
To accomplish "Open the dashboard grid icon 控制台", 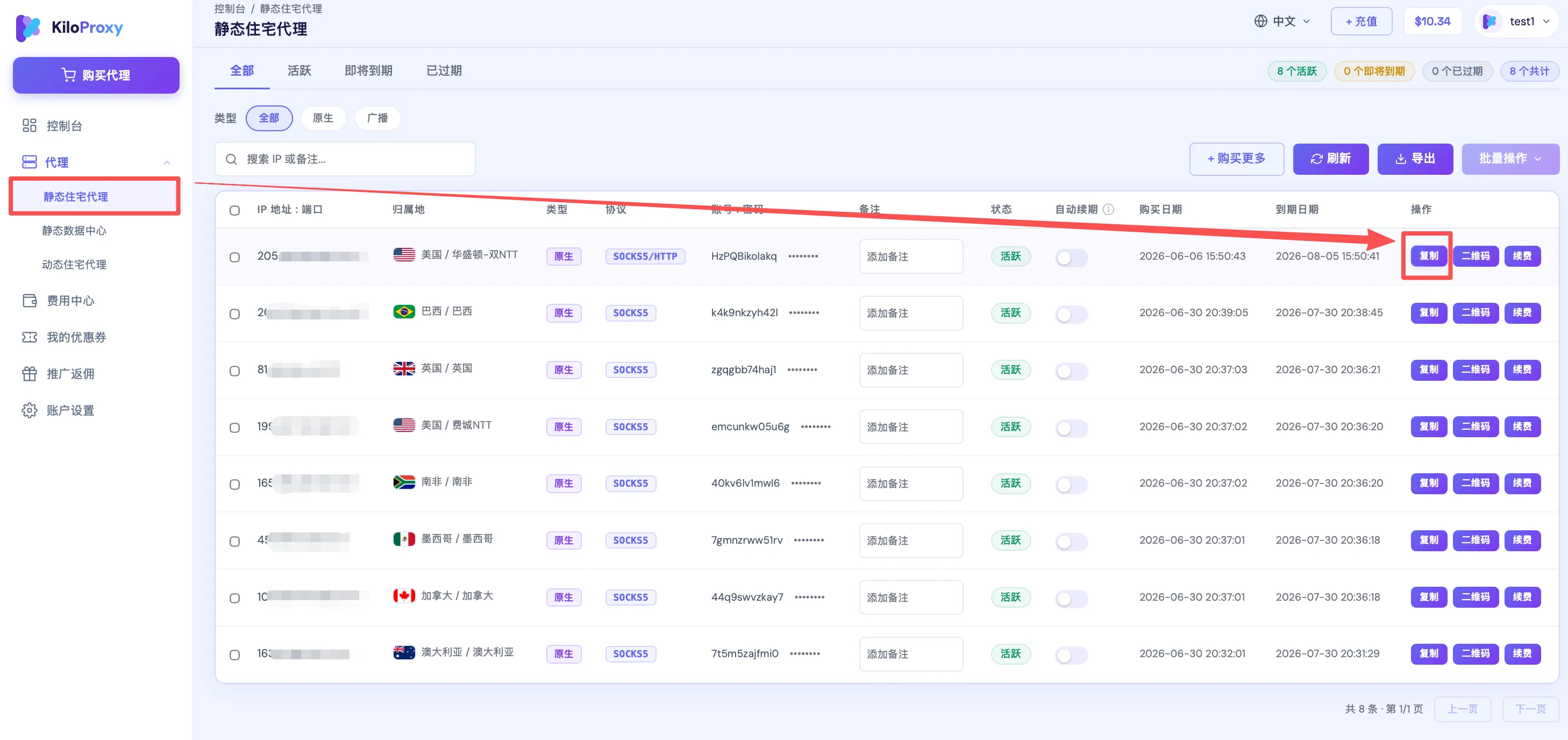I will (x=29, y=125).
